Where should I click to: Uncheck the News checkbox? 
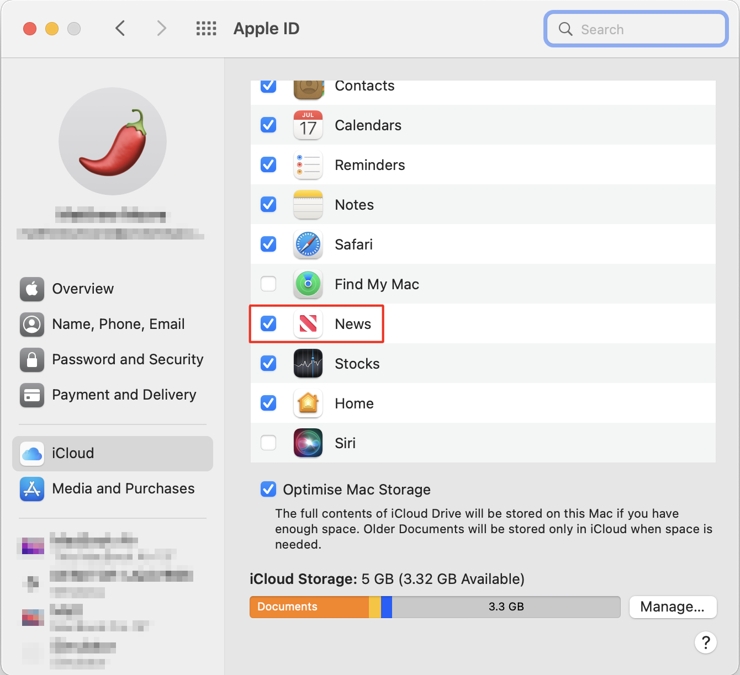[x=269, y=324]
